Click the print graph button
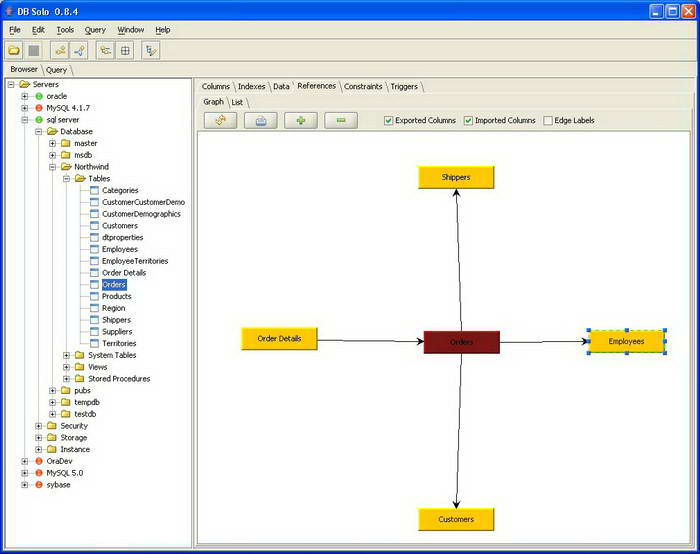Viewport: 700px width, 554px height. [x=260, y=121]
